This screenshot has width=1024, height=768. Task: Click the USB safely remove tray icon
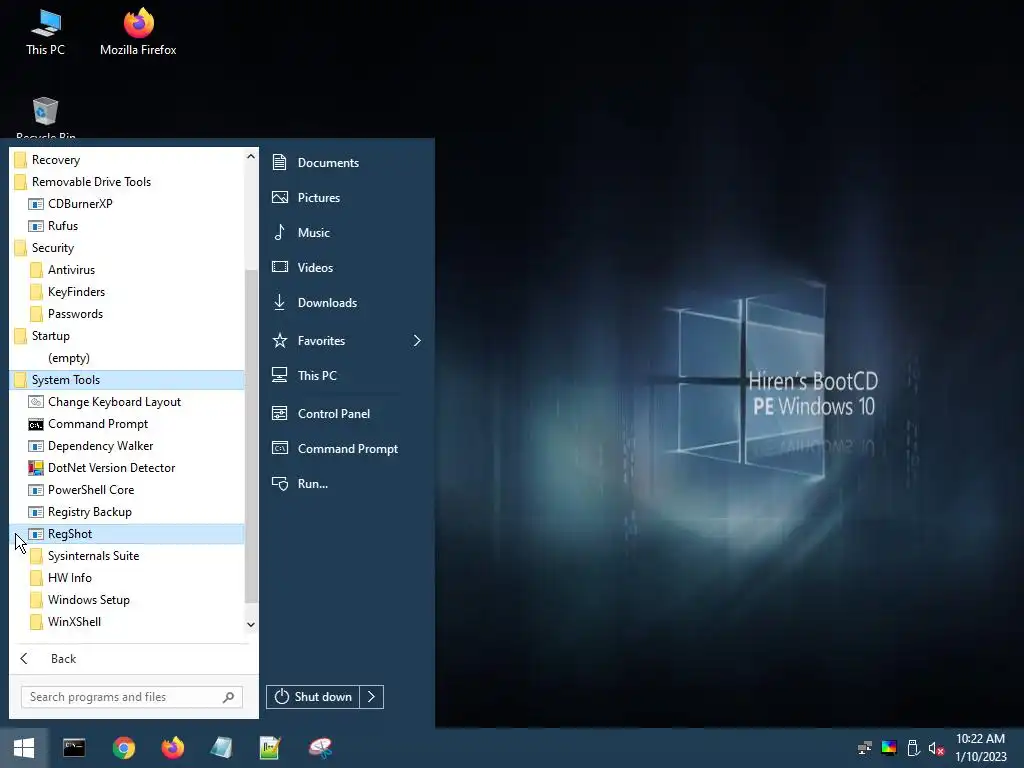913,748
